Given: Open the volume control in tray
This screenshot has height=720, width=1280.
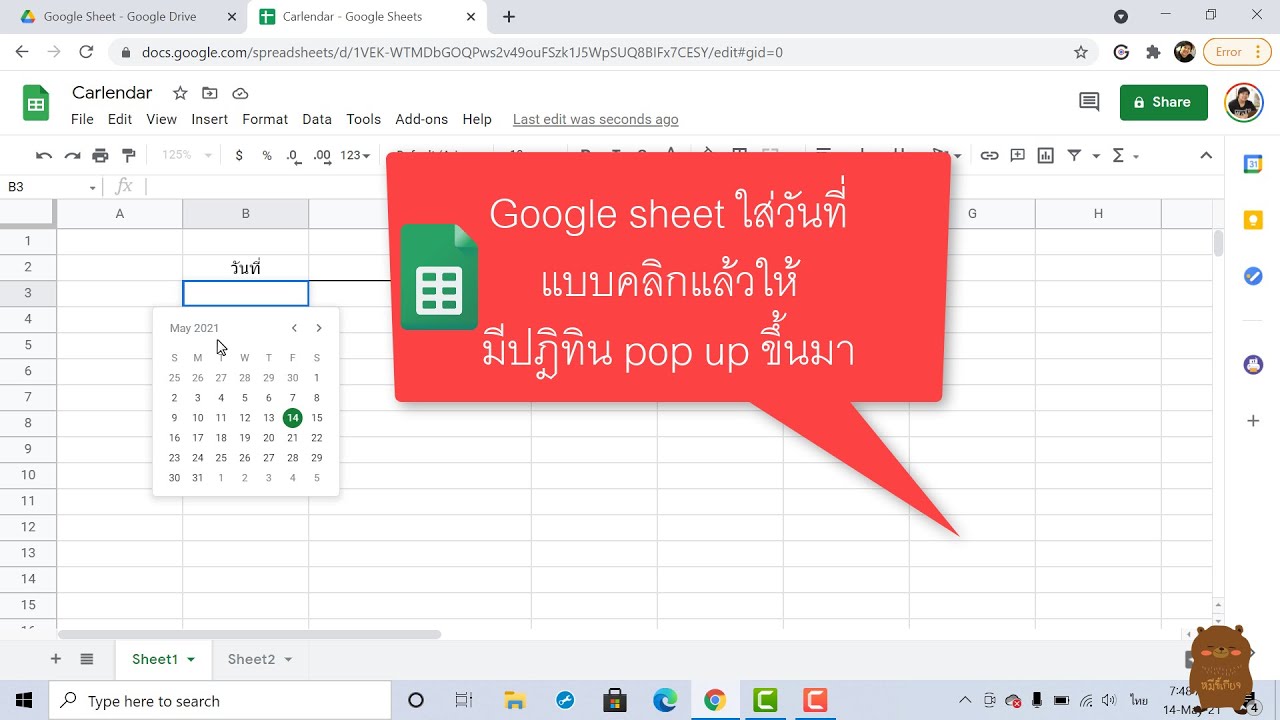Looking at the screenshot, I should tap(1110, 700).
